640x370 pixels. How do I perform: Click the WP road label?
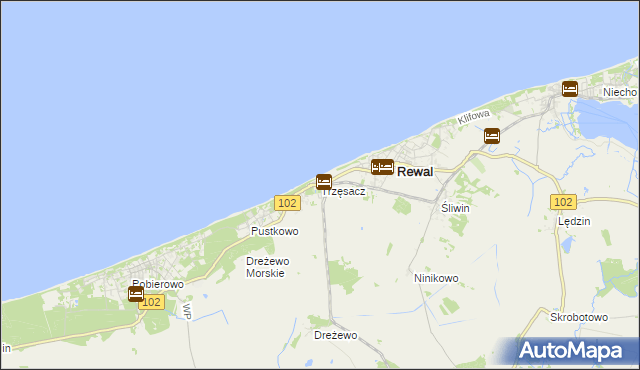tap(187, 312)
